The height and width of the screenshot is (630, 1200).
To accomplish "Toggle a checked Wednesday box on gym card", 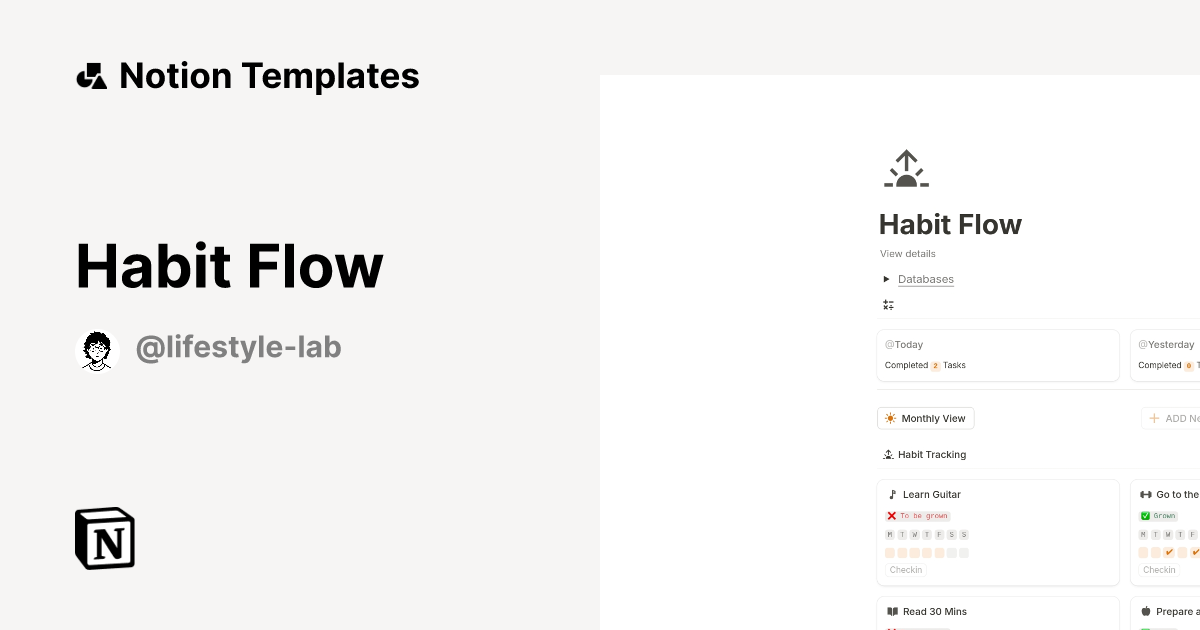I will click(x=1170, y=551).
